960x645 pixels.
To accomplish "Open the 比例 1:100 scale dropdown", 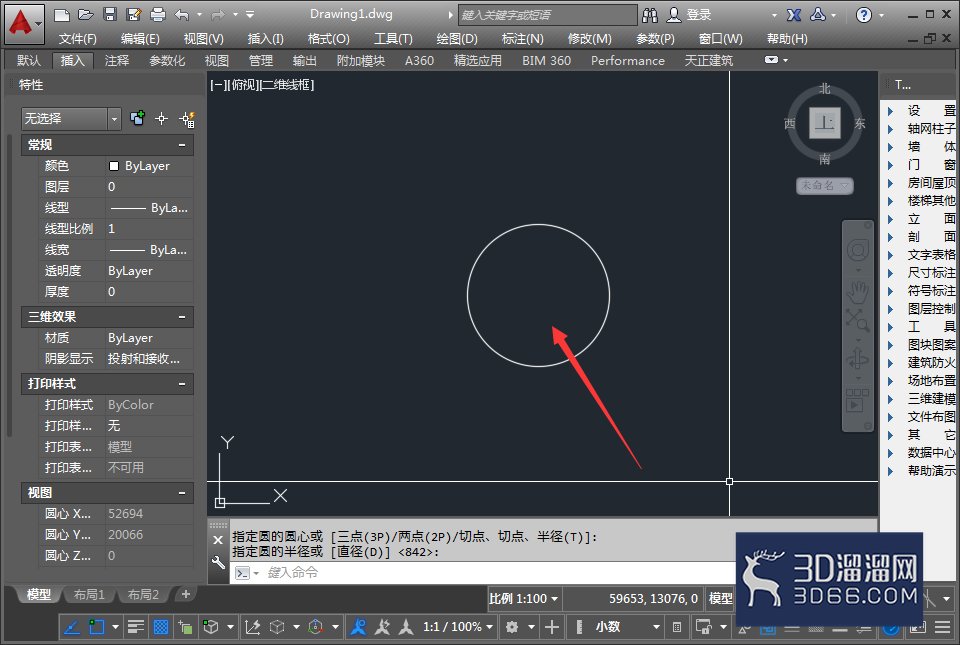I will [x=524, y=598].
